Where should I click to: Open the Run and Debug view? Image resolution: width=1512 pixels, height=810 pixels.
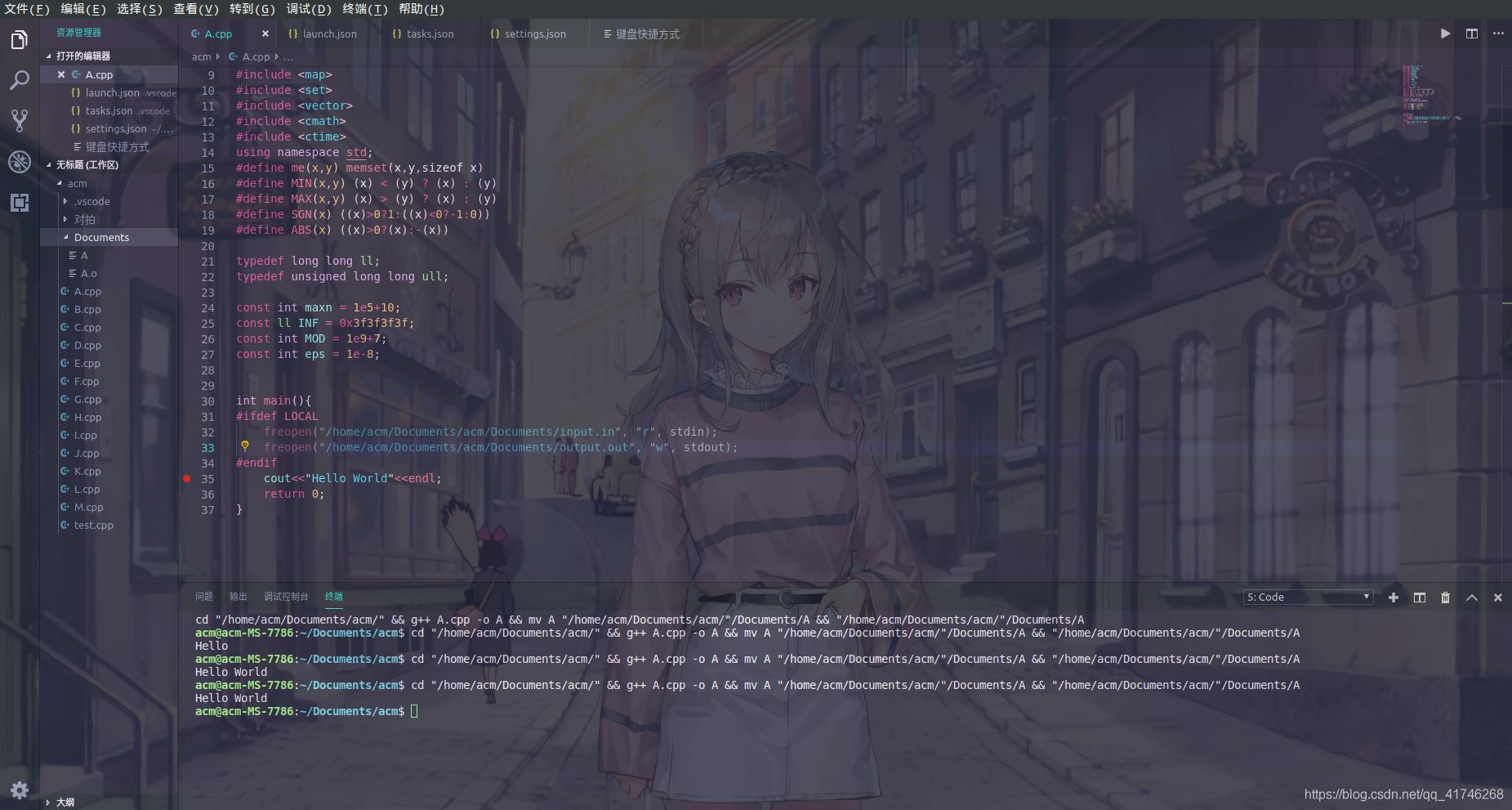coord(19,162)
